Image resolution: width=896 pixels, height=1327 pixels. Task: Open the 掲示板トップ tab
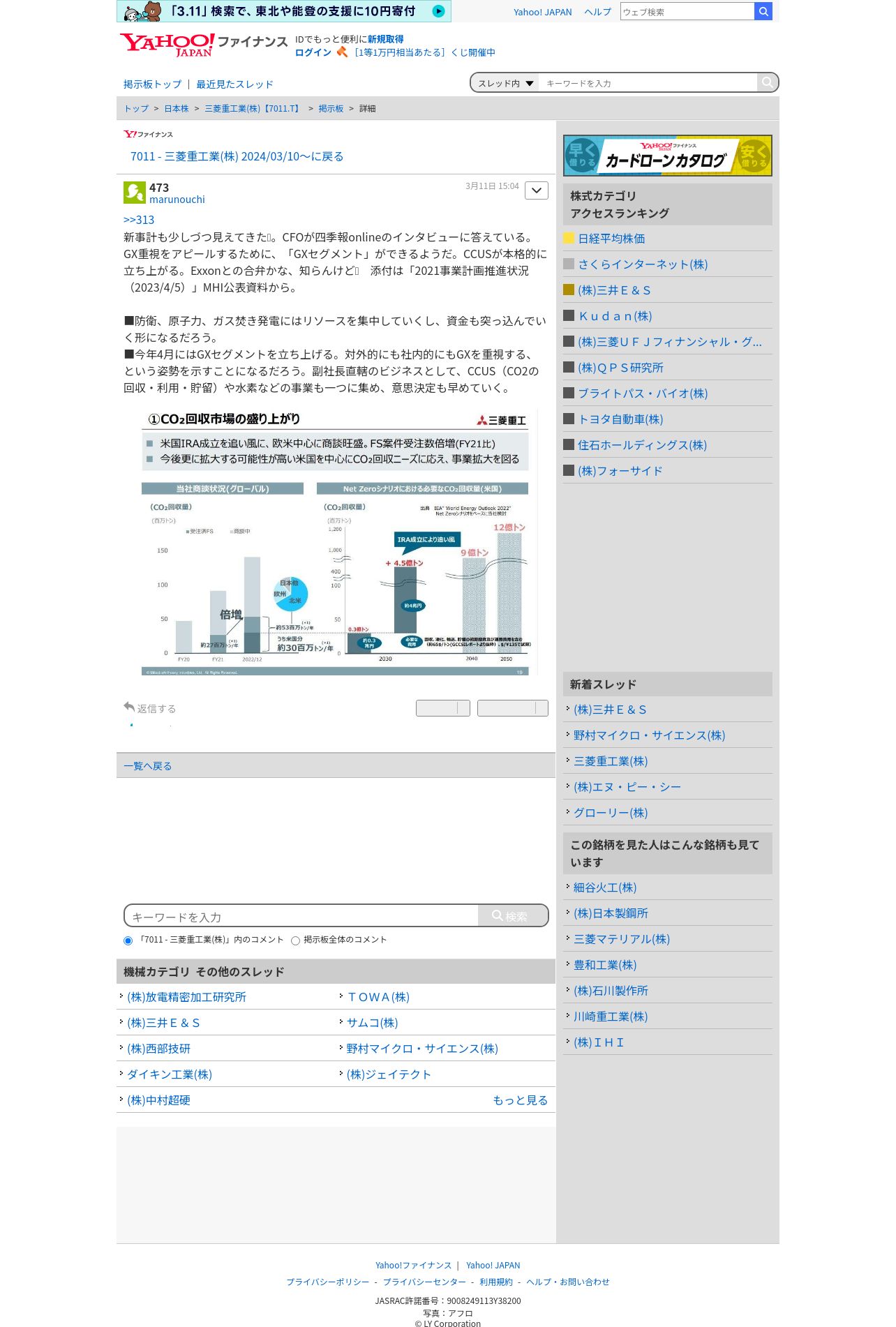pos(152,84)
